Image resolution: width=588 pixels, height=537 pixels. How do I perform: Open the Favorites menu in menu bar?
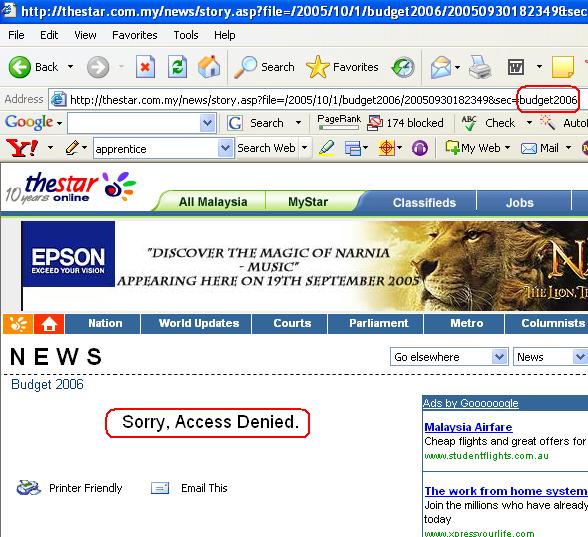(135, 35)
